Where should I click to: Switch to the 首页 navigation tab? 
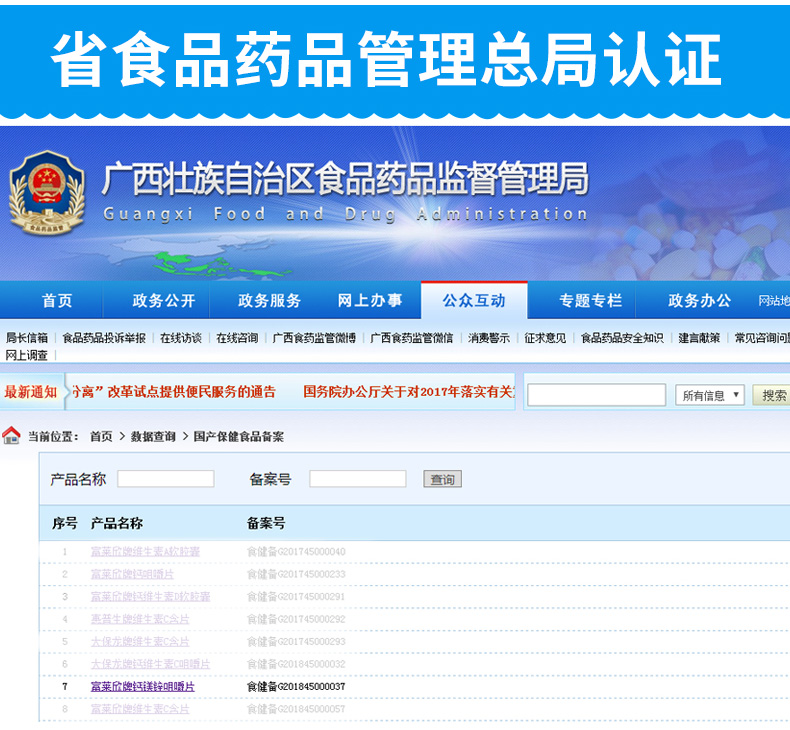[x=57, y=300]
